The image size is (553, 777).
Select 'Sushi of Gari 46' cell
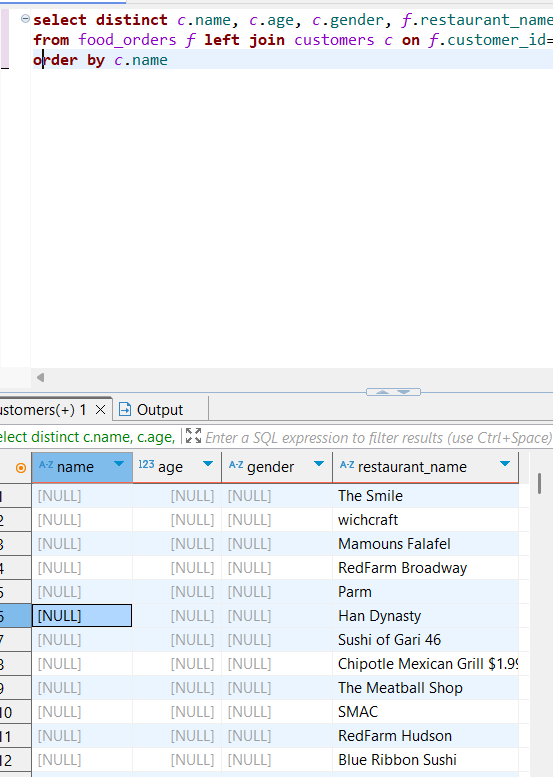(x=426, y=640)
